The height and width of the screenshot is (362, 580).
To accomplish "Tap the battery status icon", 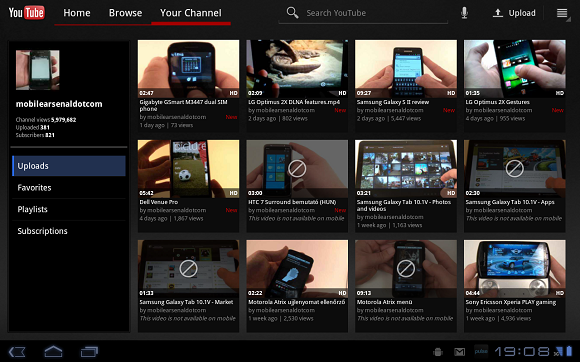I will (569, 351).
